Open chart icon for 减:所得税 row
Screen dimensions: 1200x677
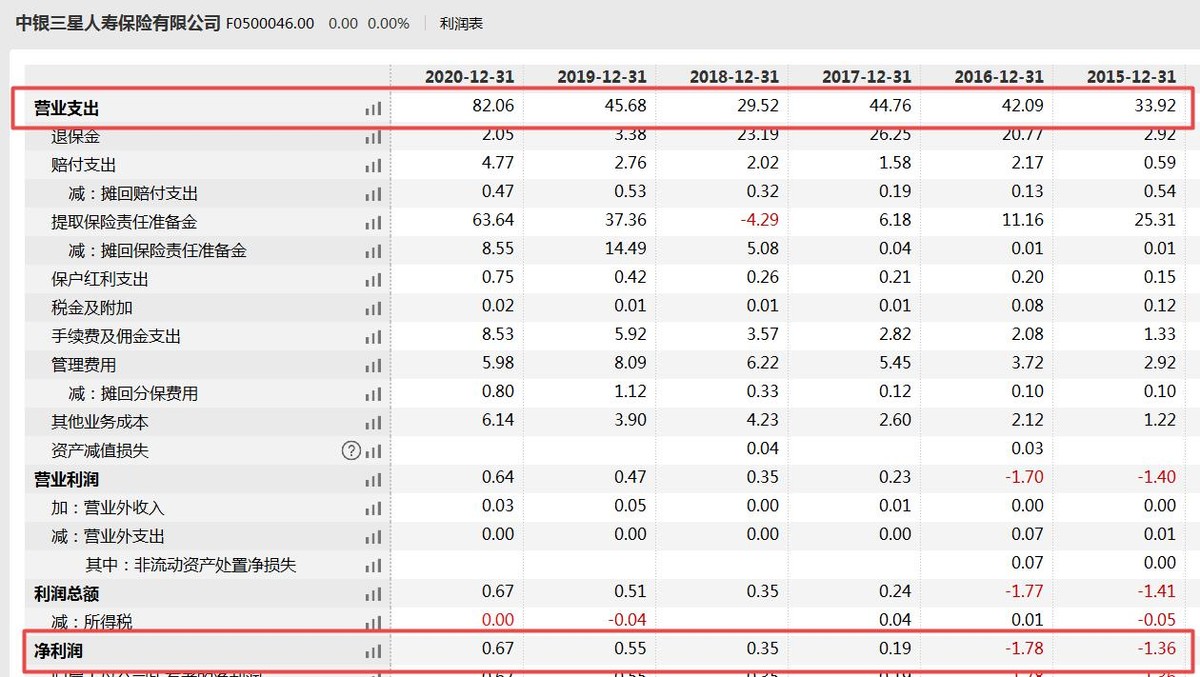pyautogui.click(x=373, y=623)
